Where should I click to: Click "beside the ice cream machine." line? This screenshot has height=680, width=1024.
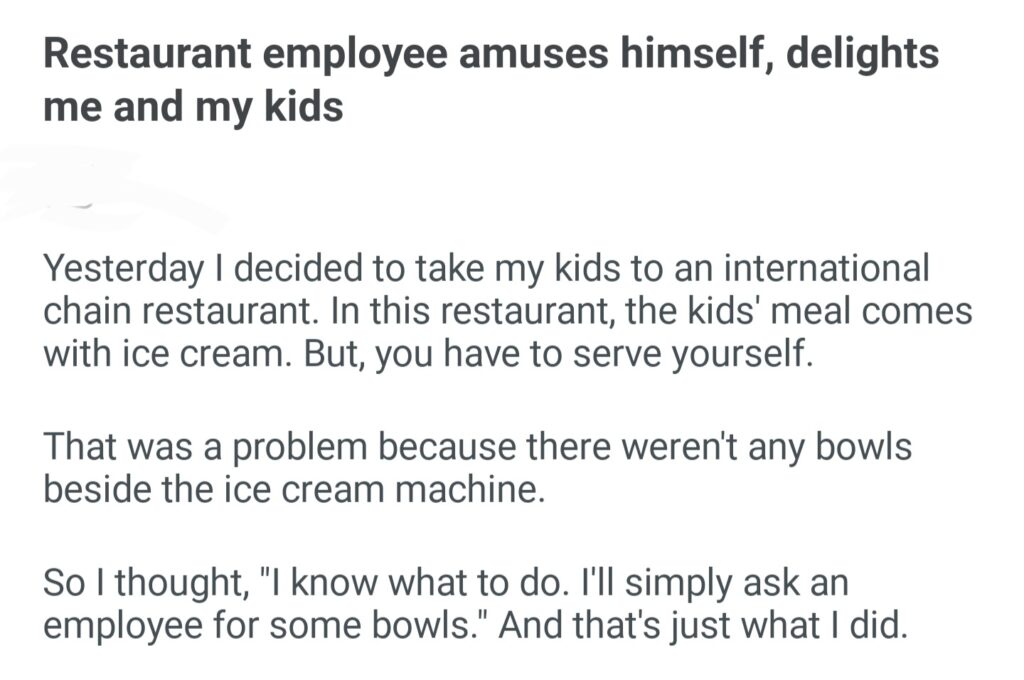[294, 490]
